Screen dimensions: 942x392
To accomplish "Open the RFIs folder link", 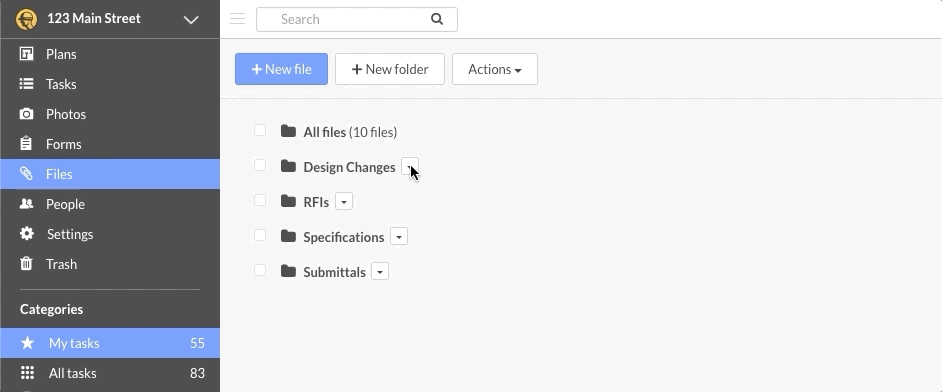I will tap(316, 202).
